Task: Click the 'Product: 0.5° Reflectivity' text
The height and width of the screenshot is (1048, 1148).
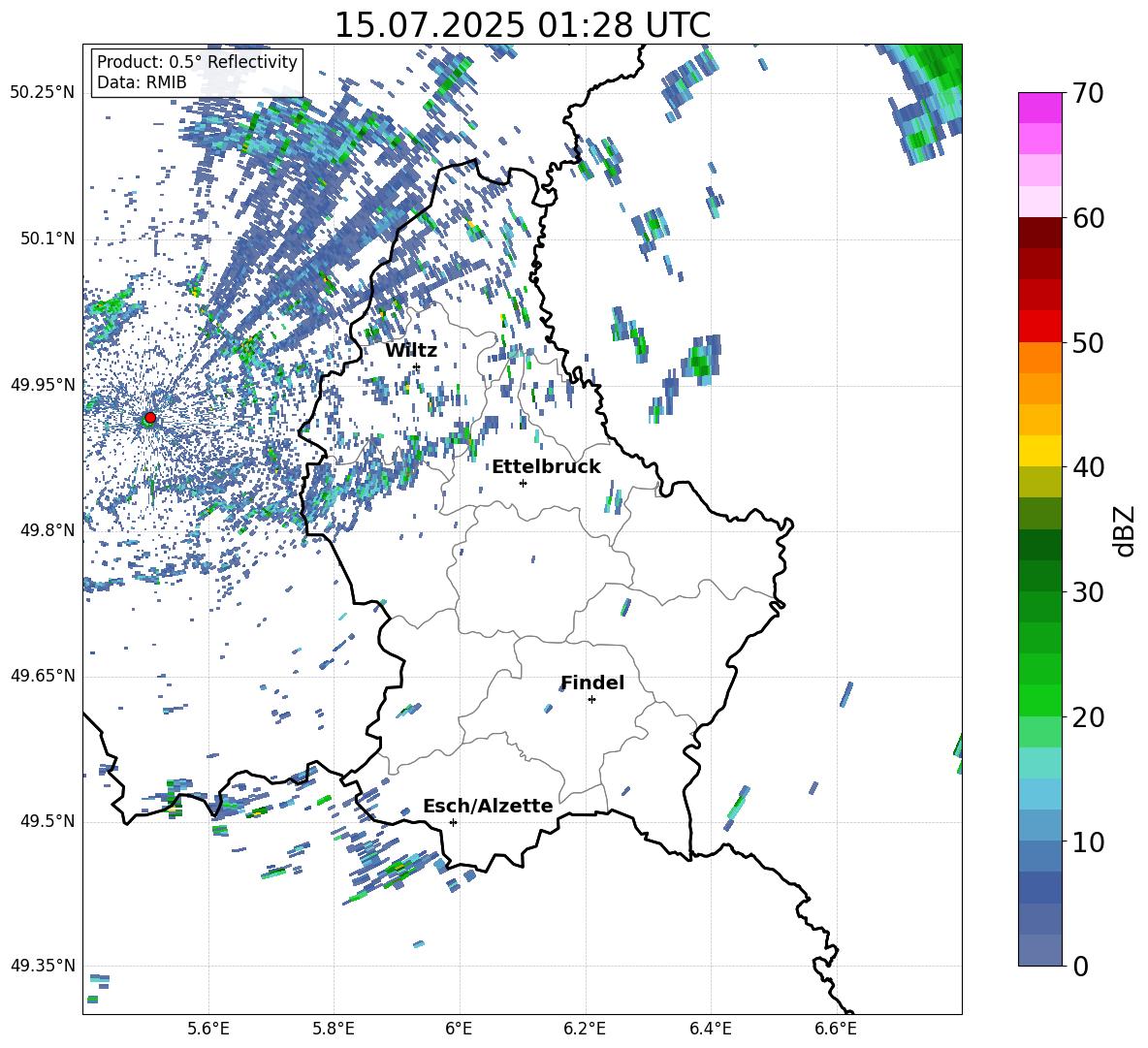Action: click(197, 61)
